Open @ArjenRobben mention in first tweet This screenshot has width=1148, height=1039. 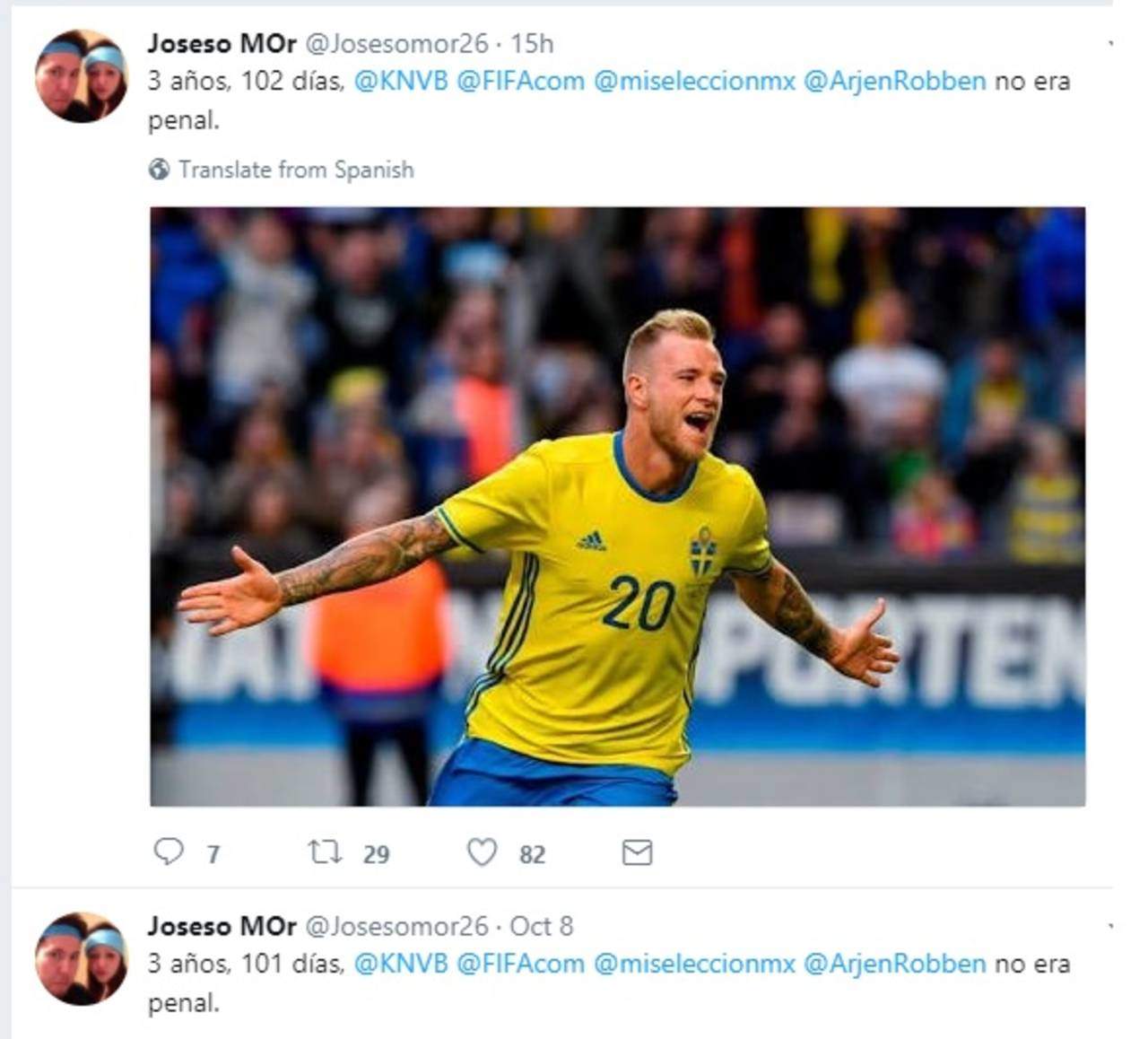point(894,81)
